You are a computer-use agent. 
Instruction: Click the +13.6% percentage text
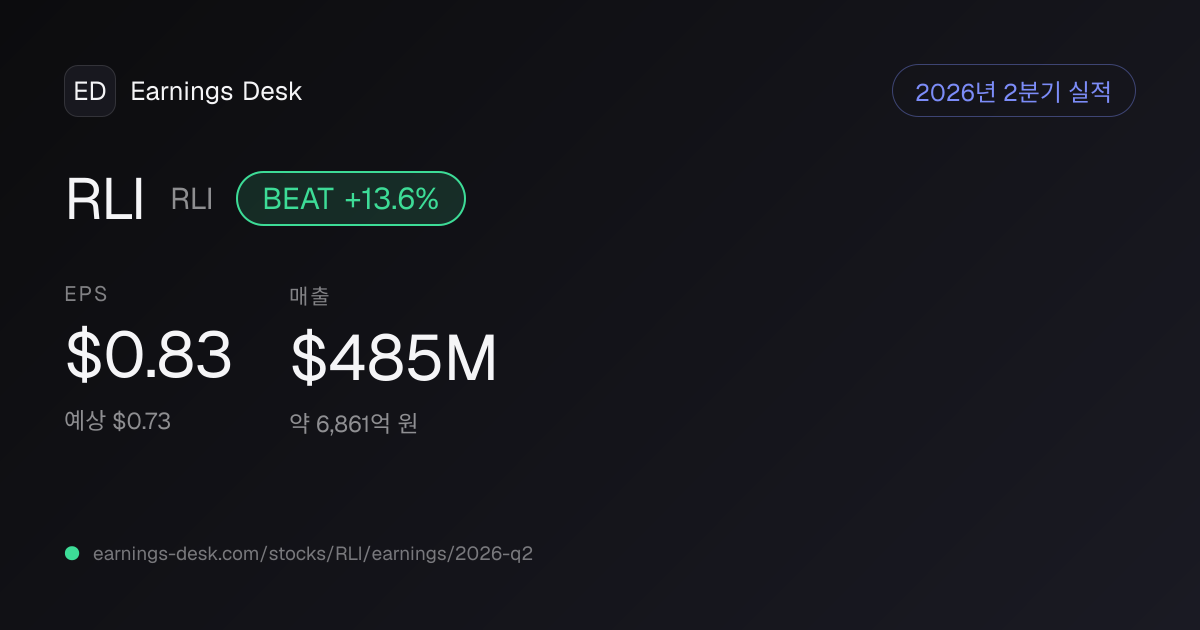point(391,199)
